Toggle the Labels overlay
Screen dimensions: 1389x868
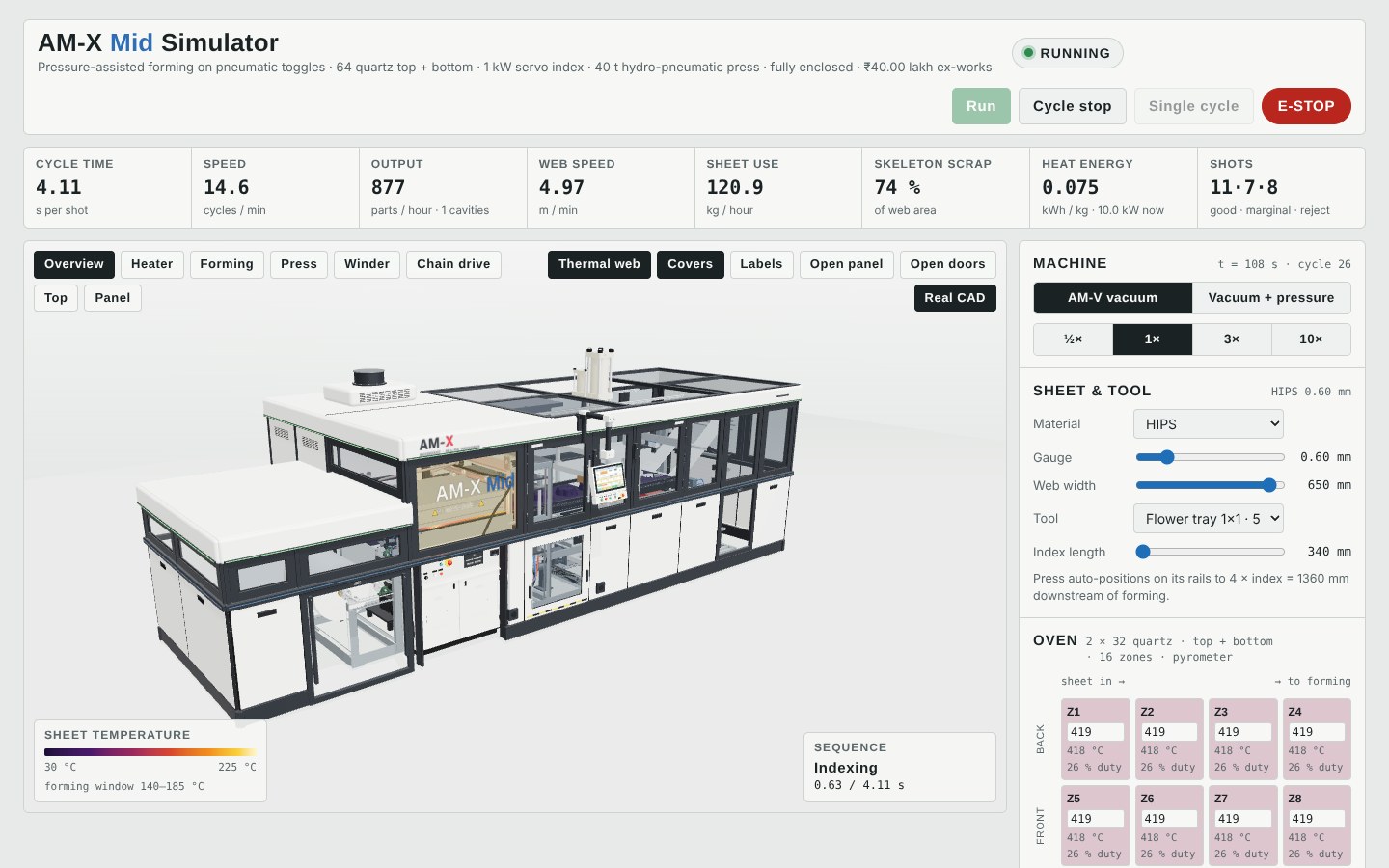tap(762, 264)
